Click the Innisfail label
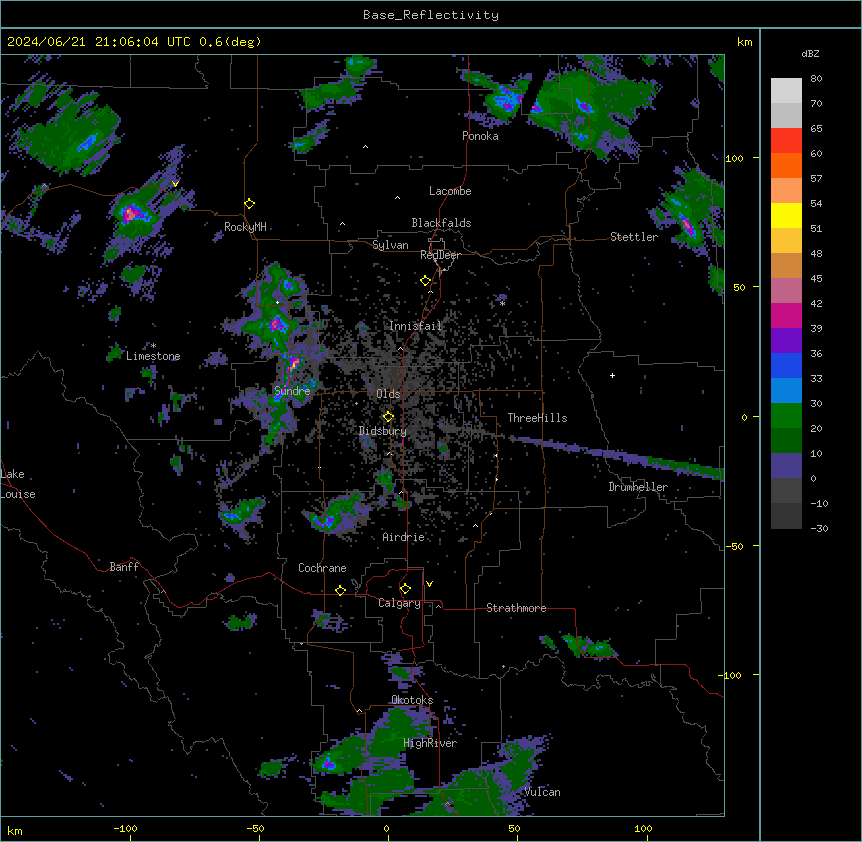This screenshot has height=842, width=862. [415, 326]
